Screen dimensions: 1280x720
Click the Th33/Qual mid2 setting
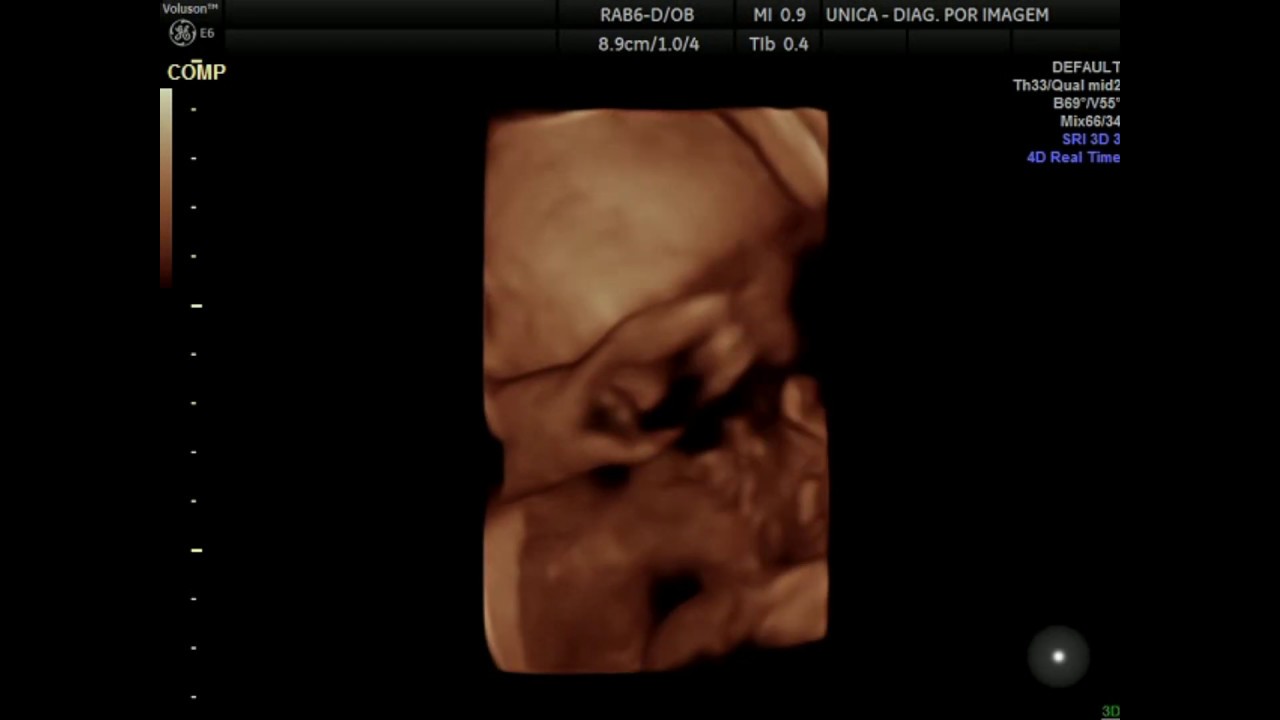click(x=1067, y=85)
